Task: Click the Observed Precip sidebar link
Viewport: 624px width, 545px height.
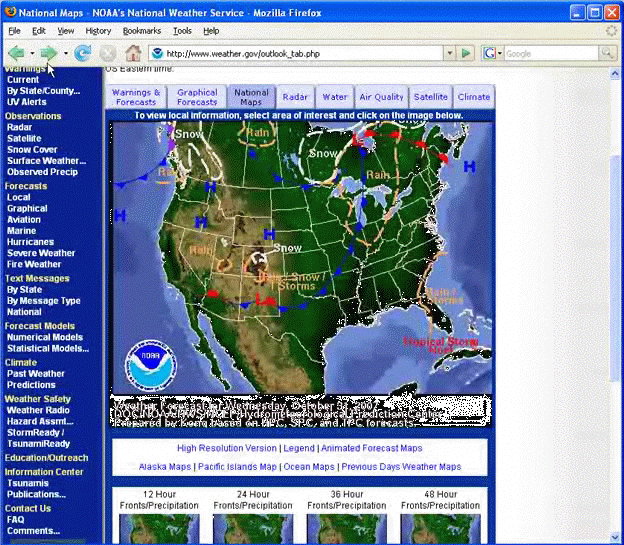Action: [42, 172]
